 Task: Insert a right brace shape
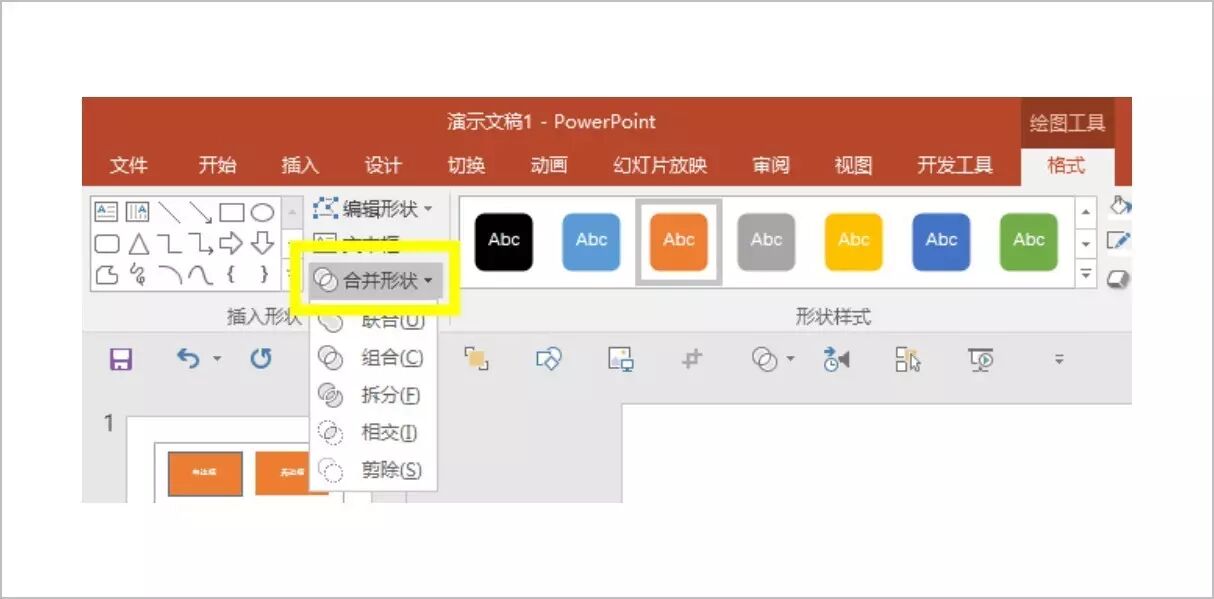[x=263, y=274]
